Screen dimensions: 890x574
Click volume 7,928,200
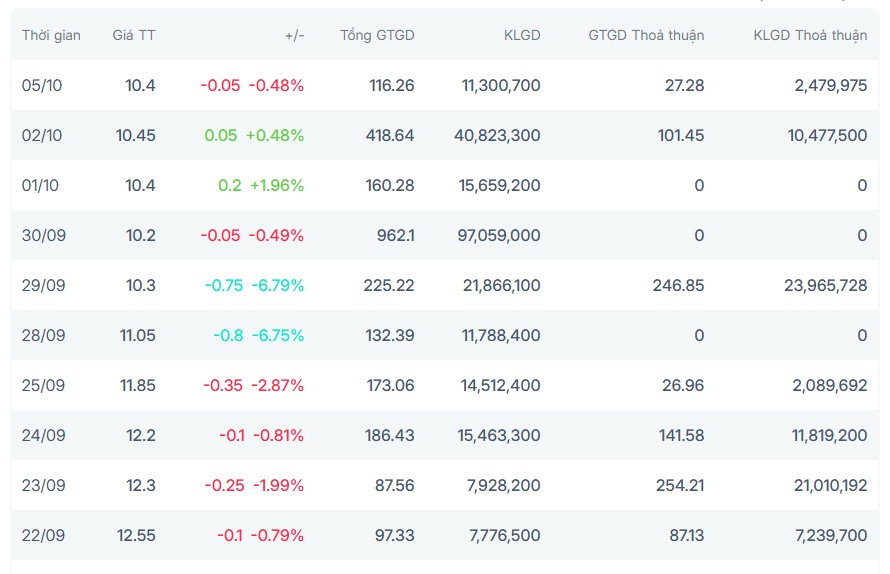click(x=503, y=485)
